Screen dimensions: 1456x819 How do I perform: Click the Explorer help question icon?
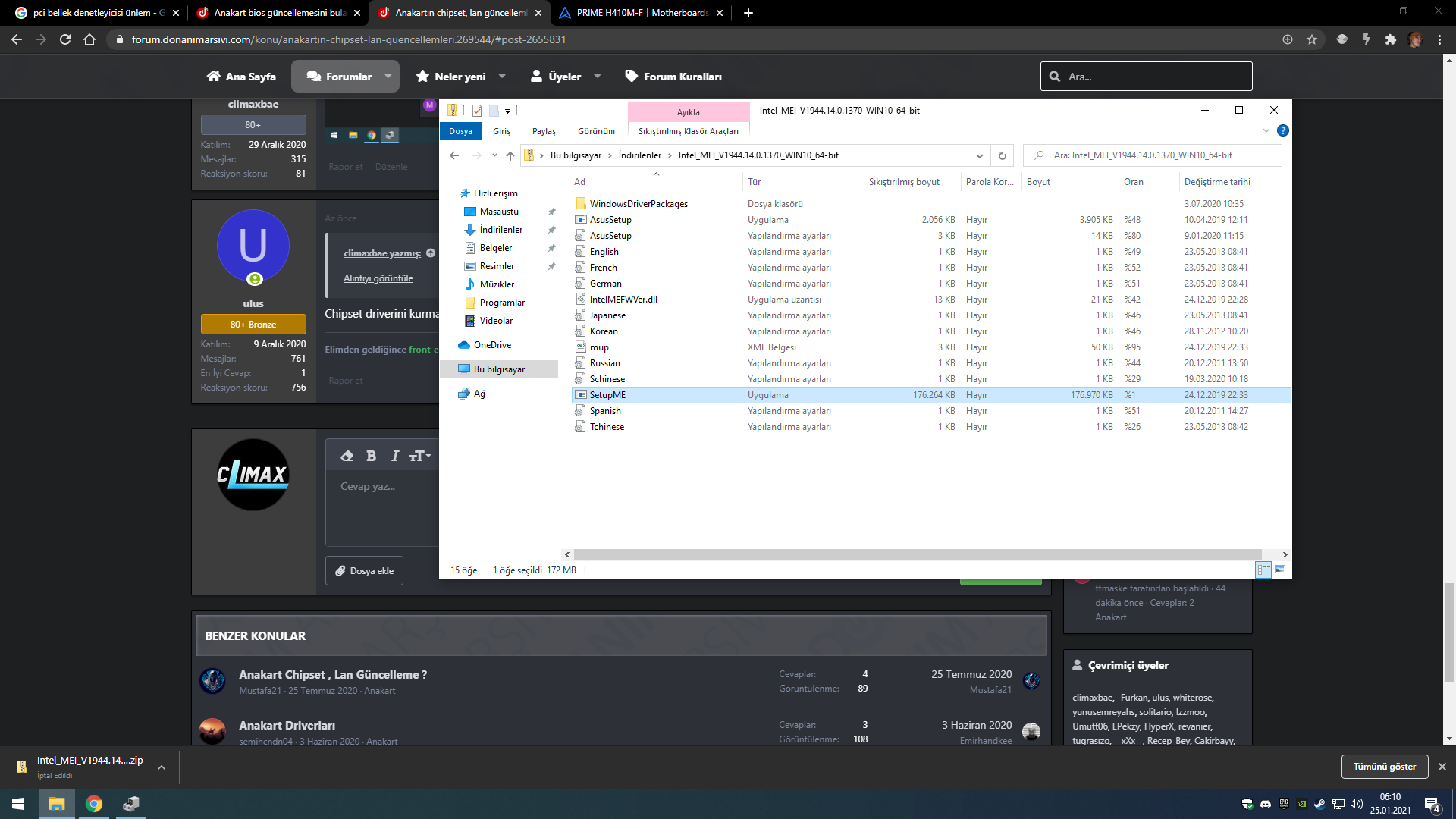tap(1282, 130)
